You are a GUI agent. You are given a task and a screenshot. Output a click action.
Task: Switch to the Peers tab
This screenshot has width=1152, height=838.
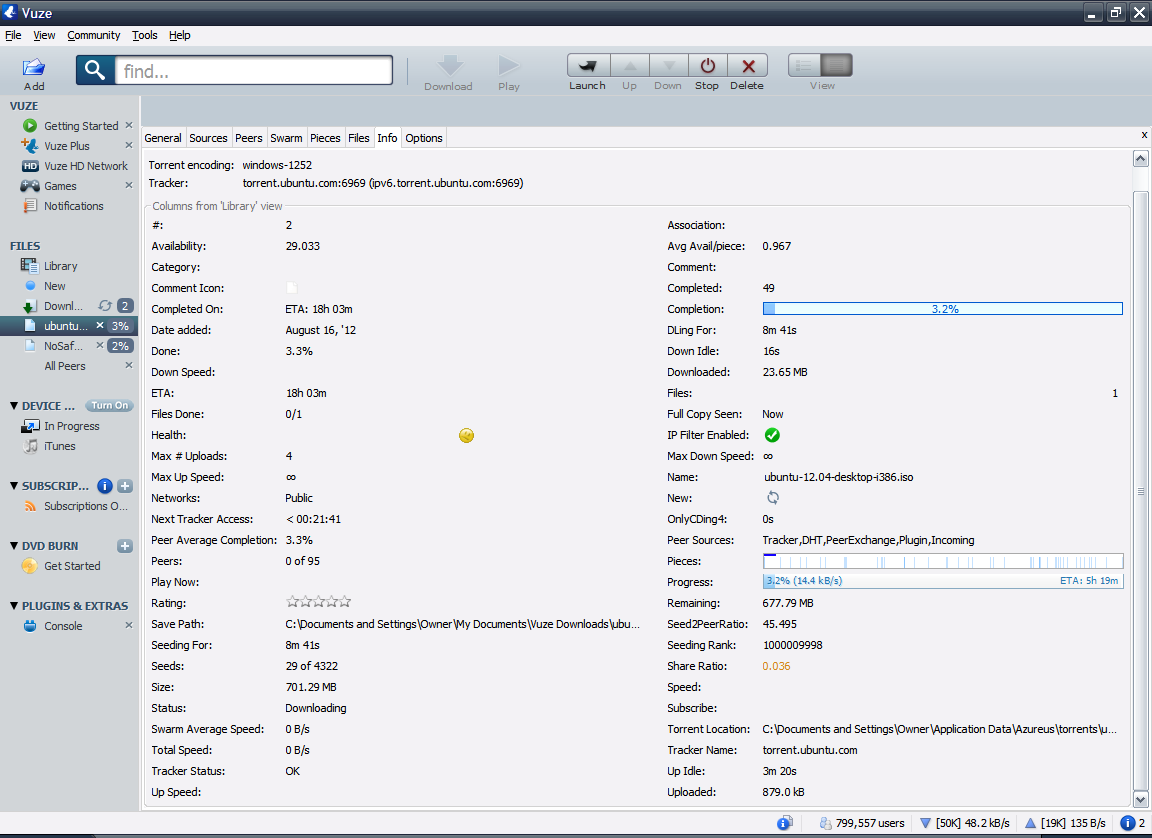coord(249,138)
